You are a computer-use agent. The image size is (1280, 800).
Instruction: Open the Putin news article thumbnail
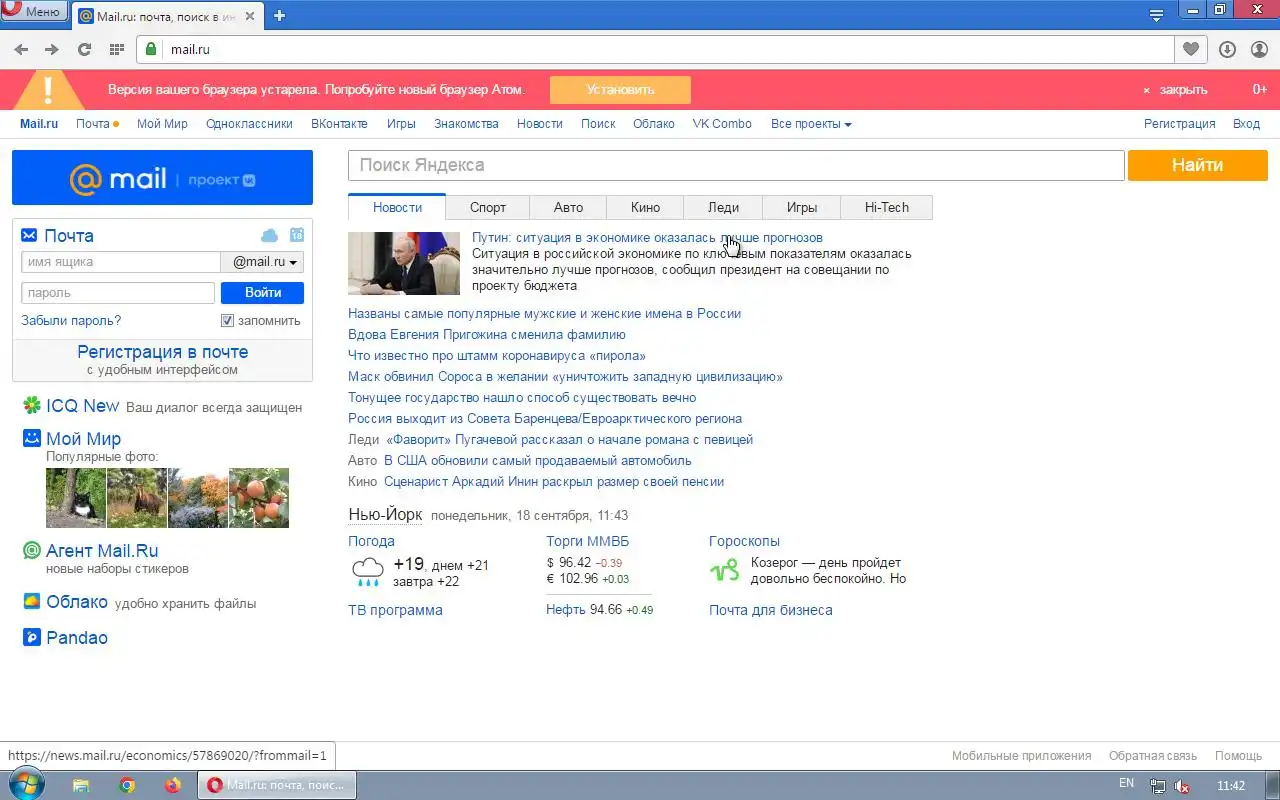404,263
